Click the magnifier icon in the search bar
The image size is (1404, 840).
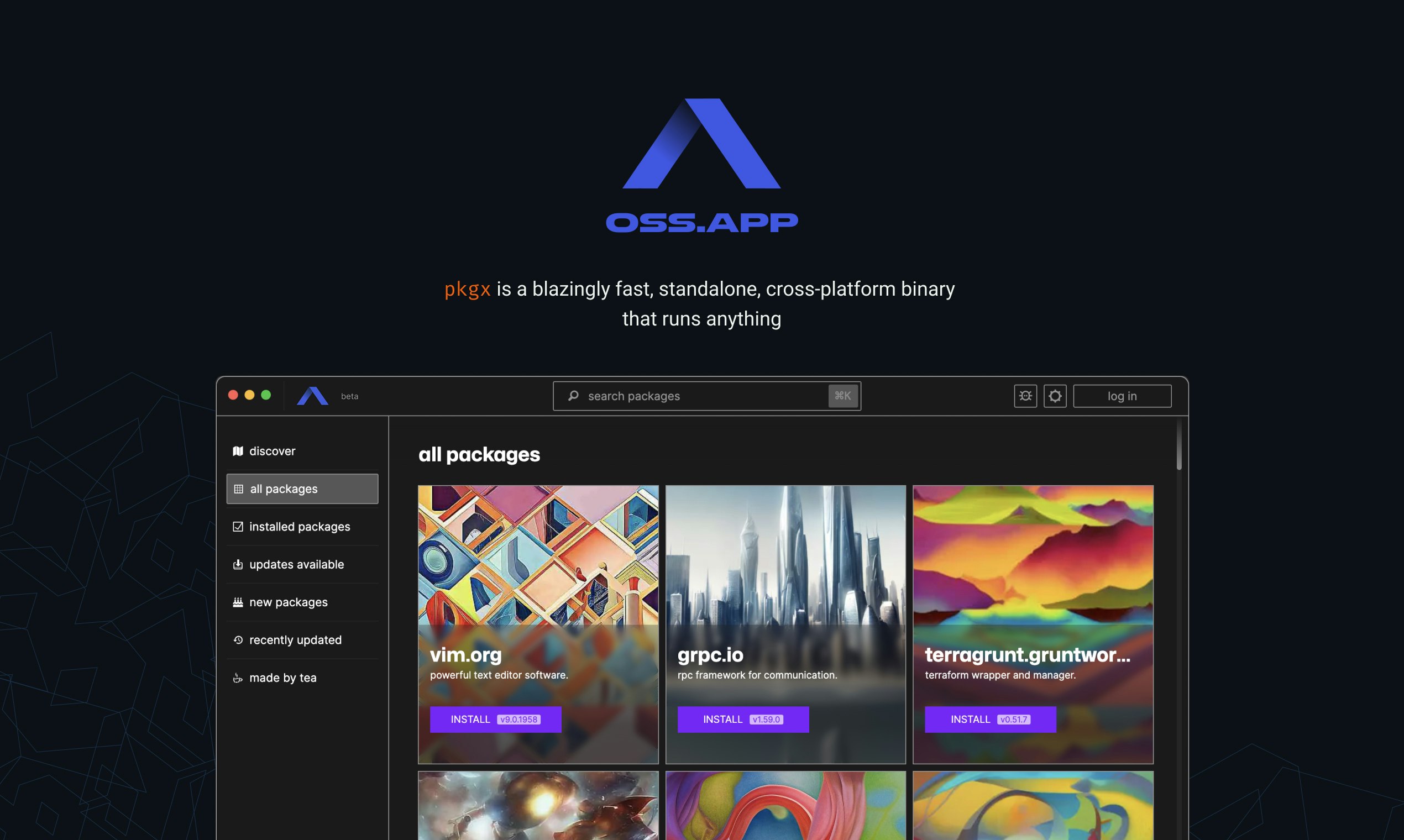(x=573, y=396)
